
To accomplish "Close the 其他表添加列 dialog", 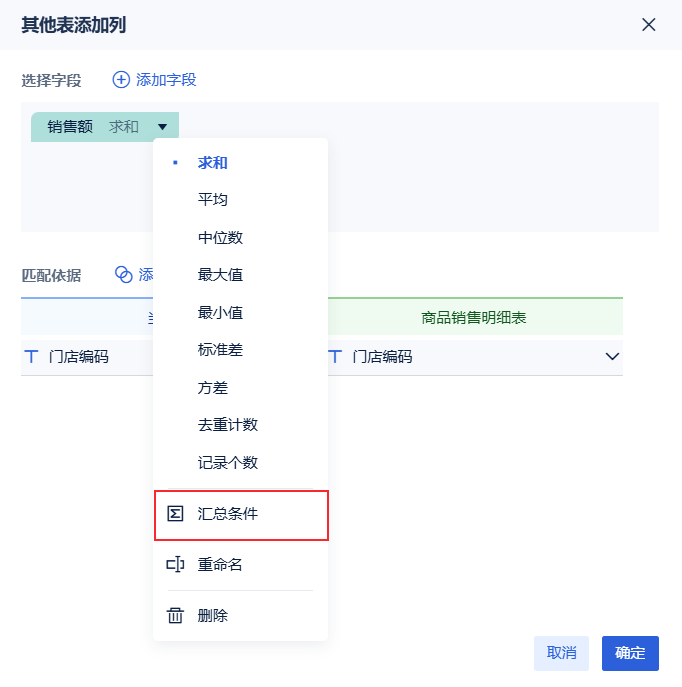I will (649, 25).
